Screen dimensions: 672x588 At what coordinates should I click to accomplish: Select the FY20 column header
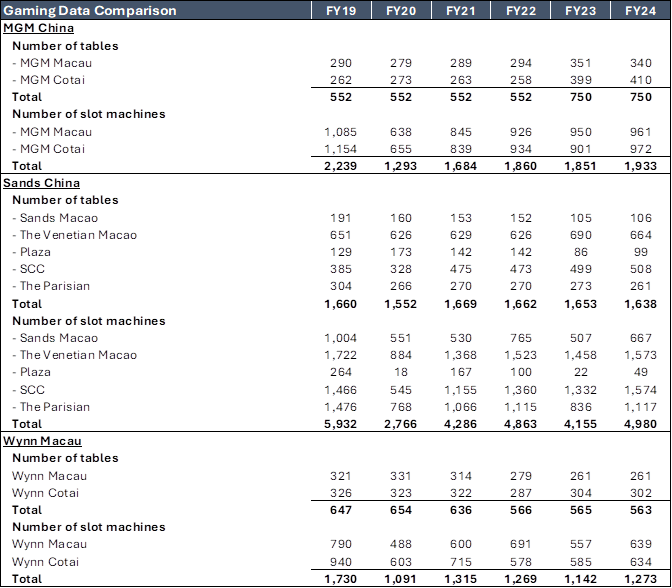click(401, 10)
